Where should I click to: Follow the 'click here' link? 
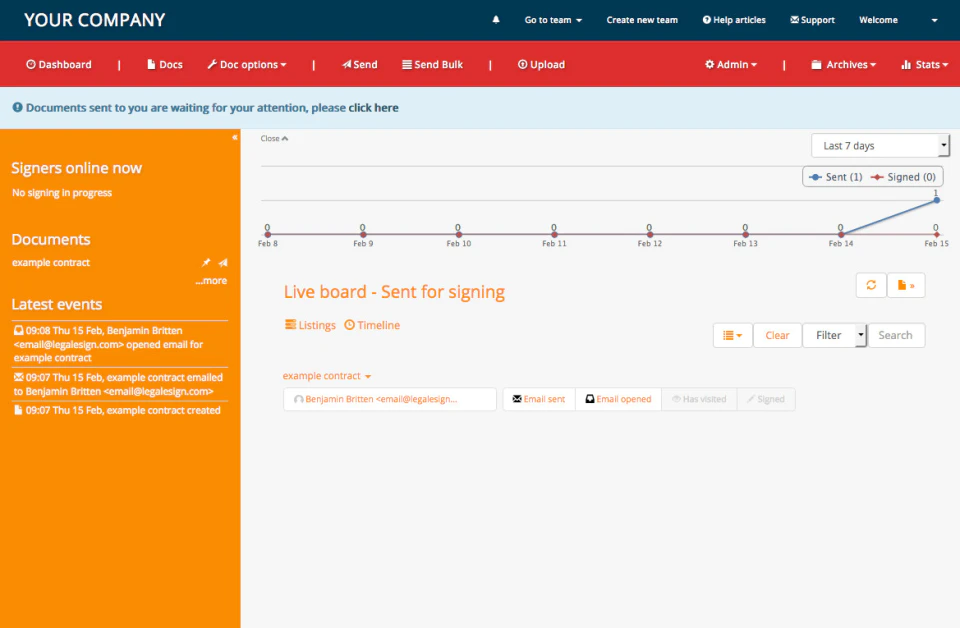click(373, 108)
